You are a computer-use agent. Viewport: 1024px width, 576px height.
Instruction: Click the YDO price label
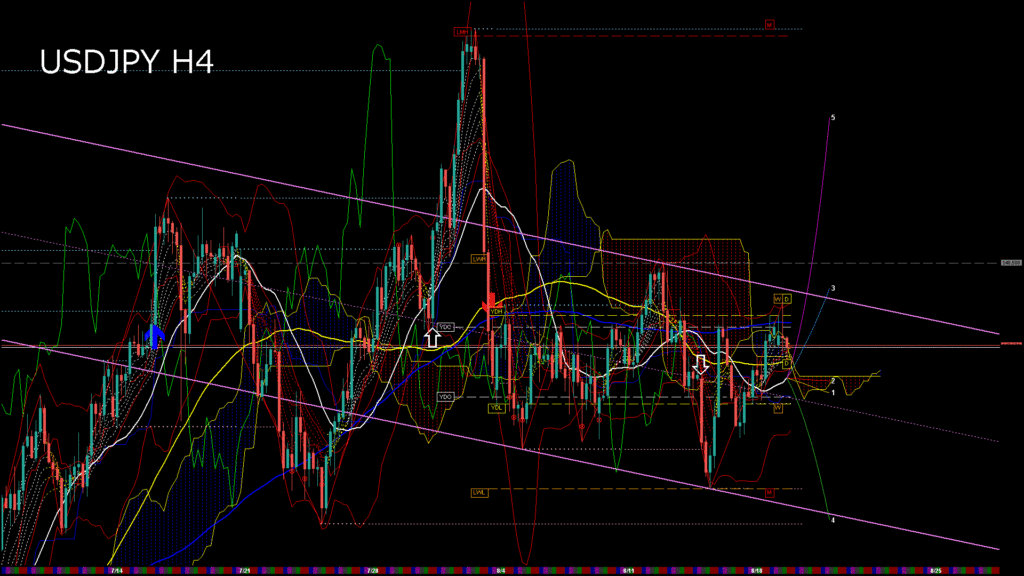[x=446, y=397]
